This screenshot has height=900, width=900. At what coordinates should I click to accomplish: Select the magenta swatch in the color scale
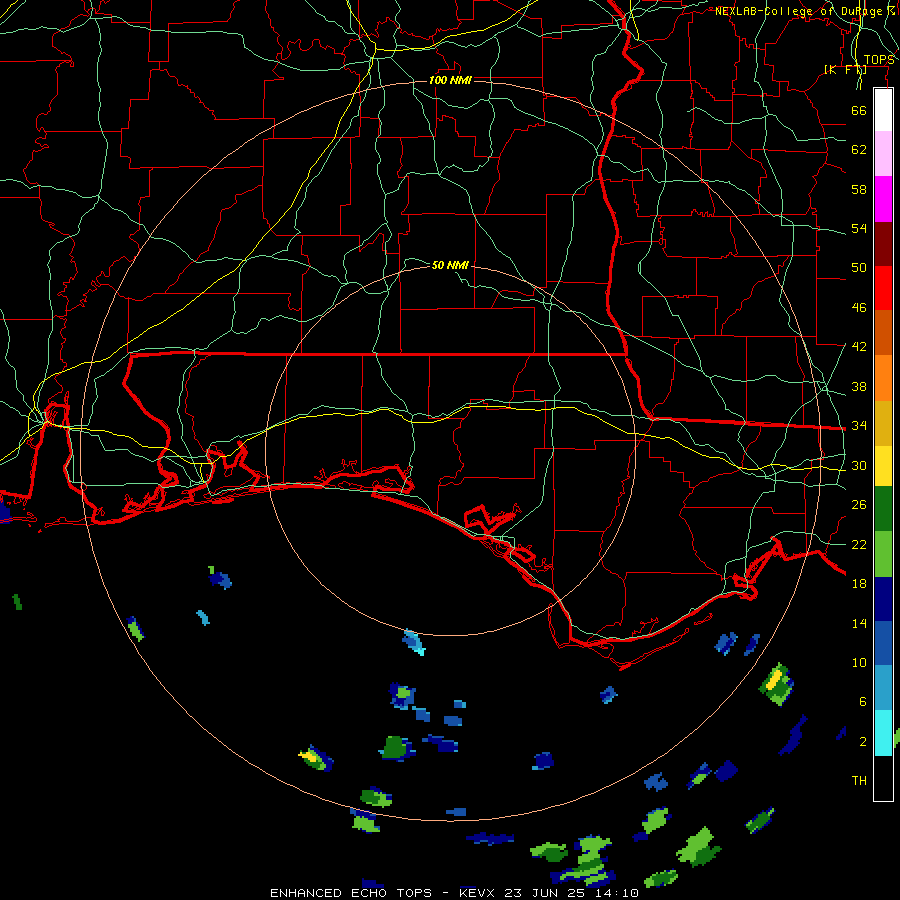[883, 199]
